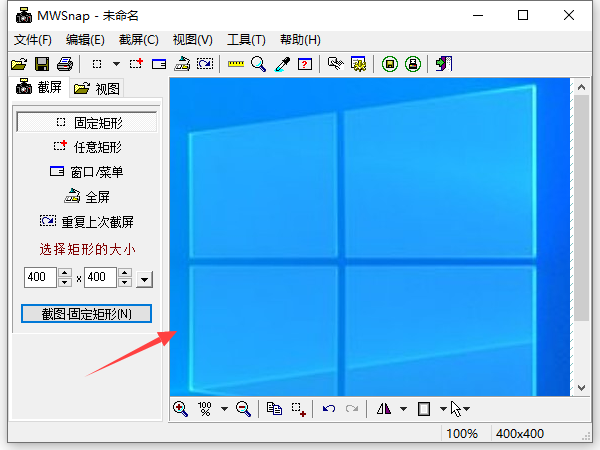
Task: Open the 文件(F) menu
Action: tap(33, 40)
